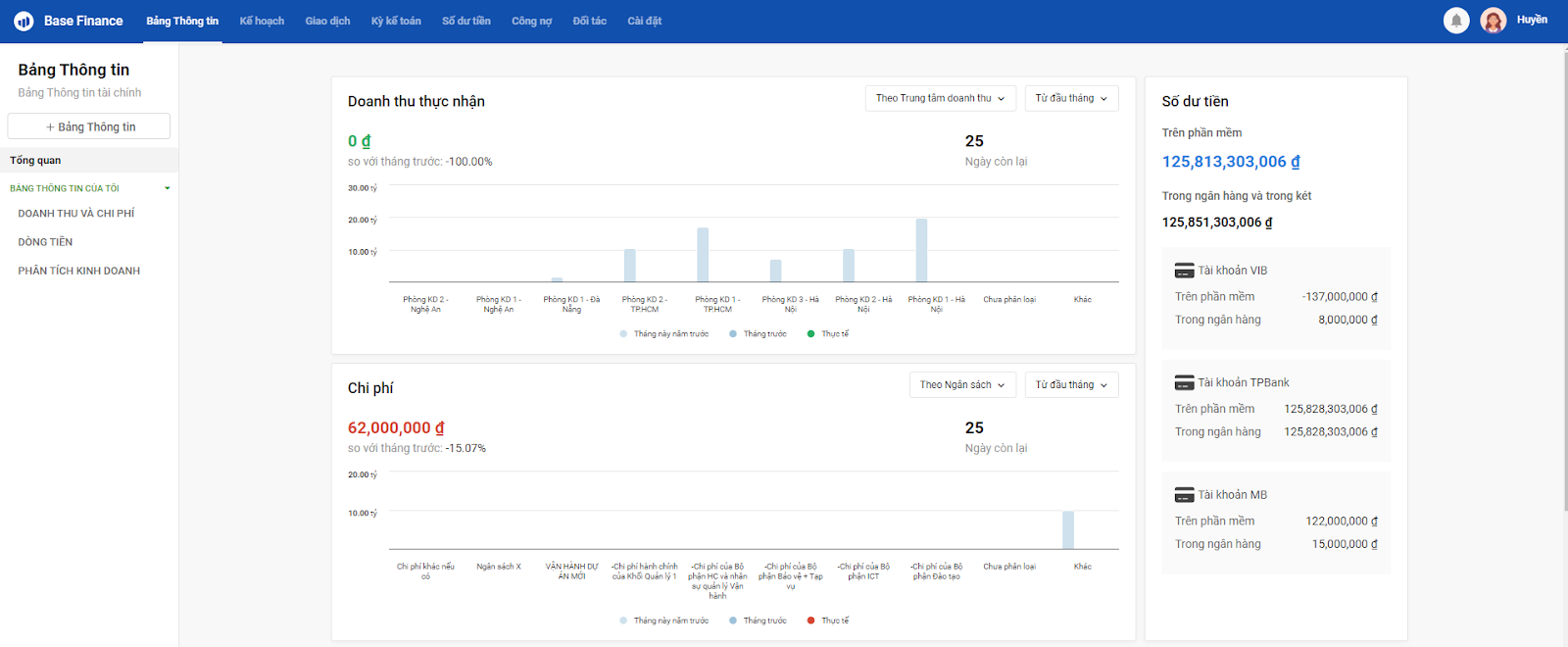This screenshot has width=1568, height=647.
Task: Click 'so với tháng trước: -100.00%' text
Action: click(x=419, y=162)
